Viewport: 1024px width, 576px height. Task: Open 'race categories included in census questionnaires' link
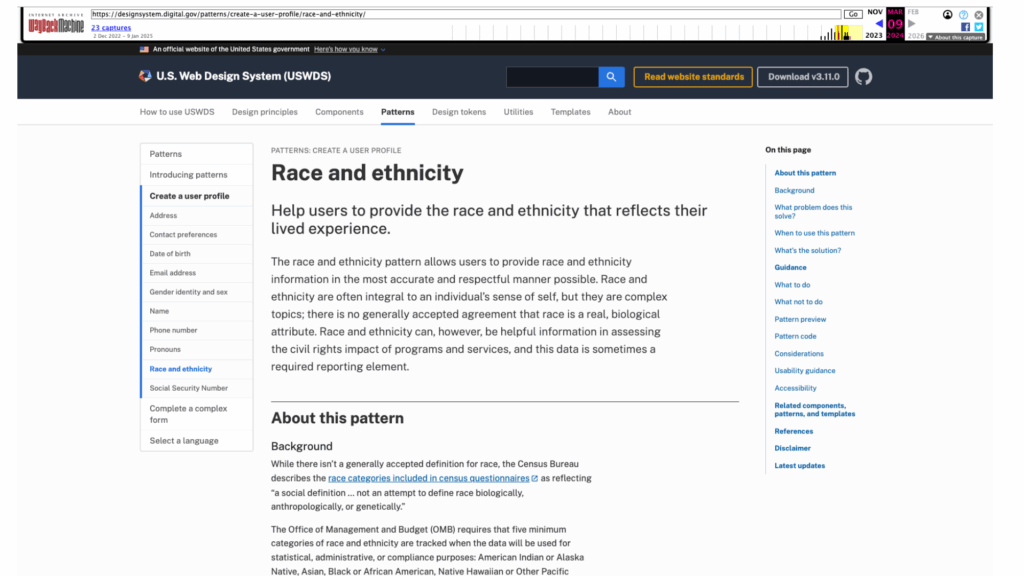pos(429,479)
